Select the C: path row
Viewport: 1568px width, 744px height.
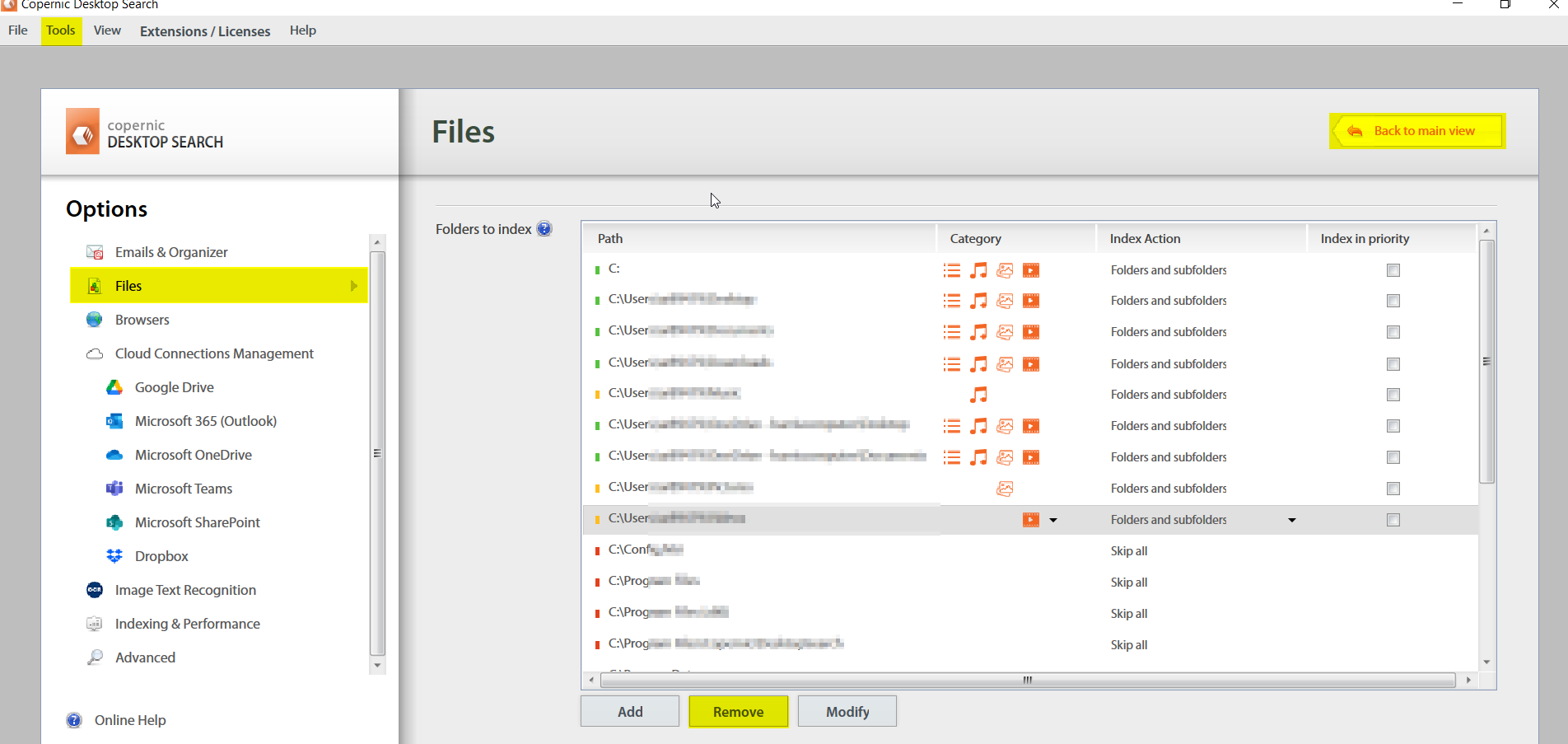1030,269
